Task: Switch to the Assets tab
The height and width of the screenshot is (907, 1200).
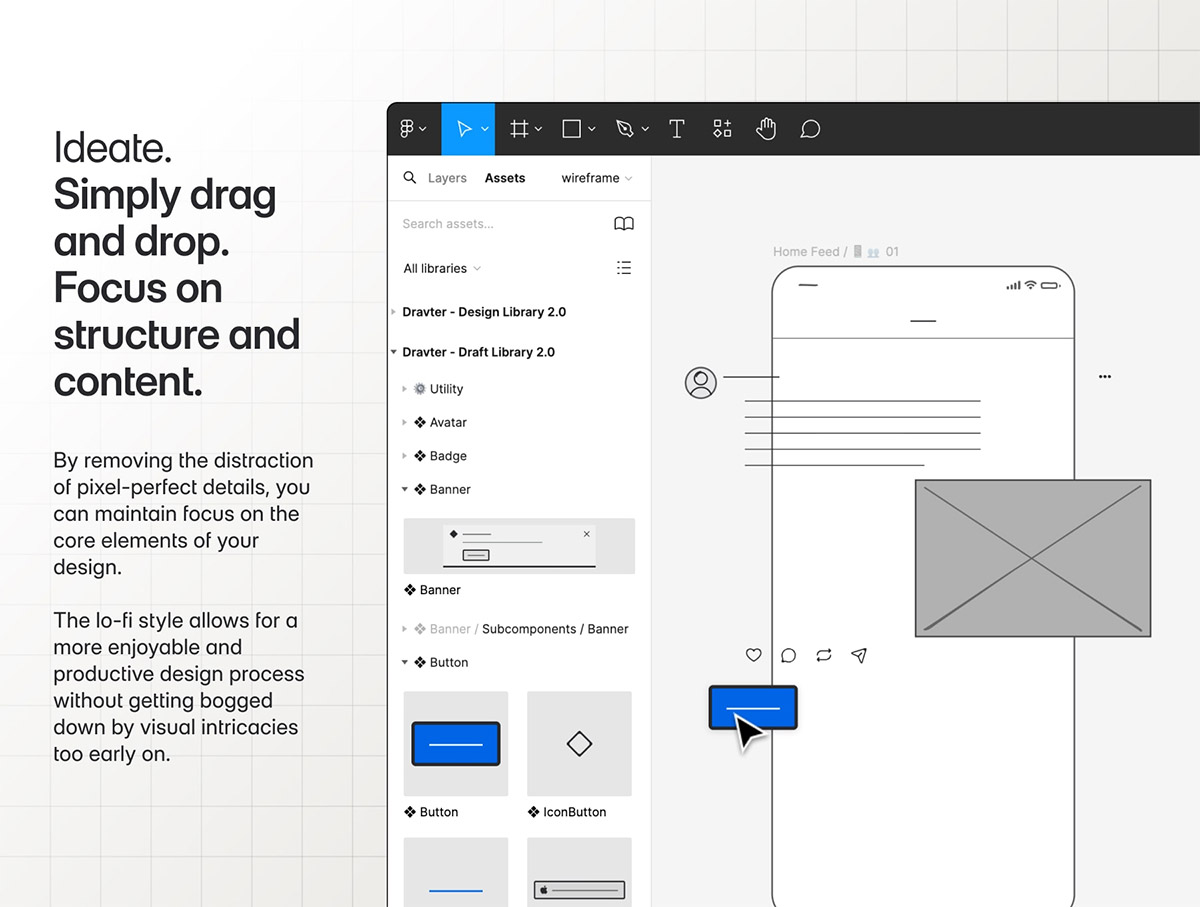Action: pos(505,178)
